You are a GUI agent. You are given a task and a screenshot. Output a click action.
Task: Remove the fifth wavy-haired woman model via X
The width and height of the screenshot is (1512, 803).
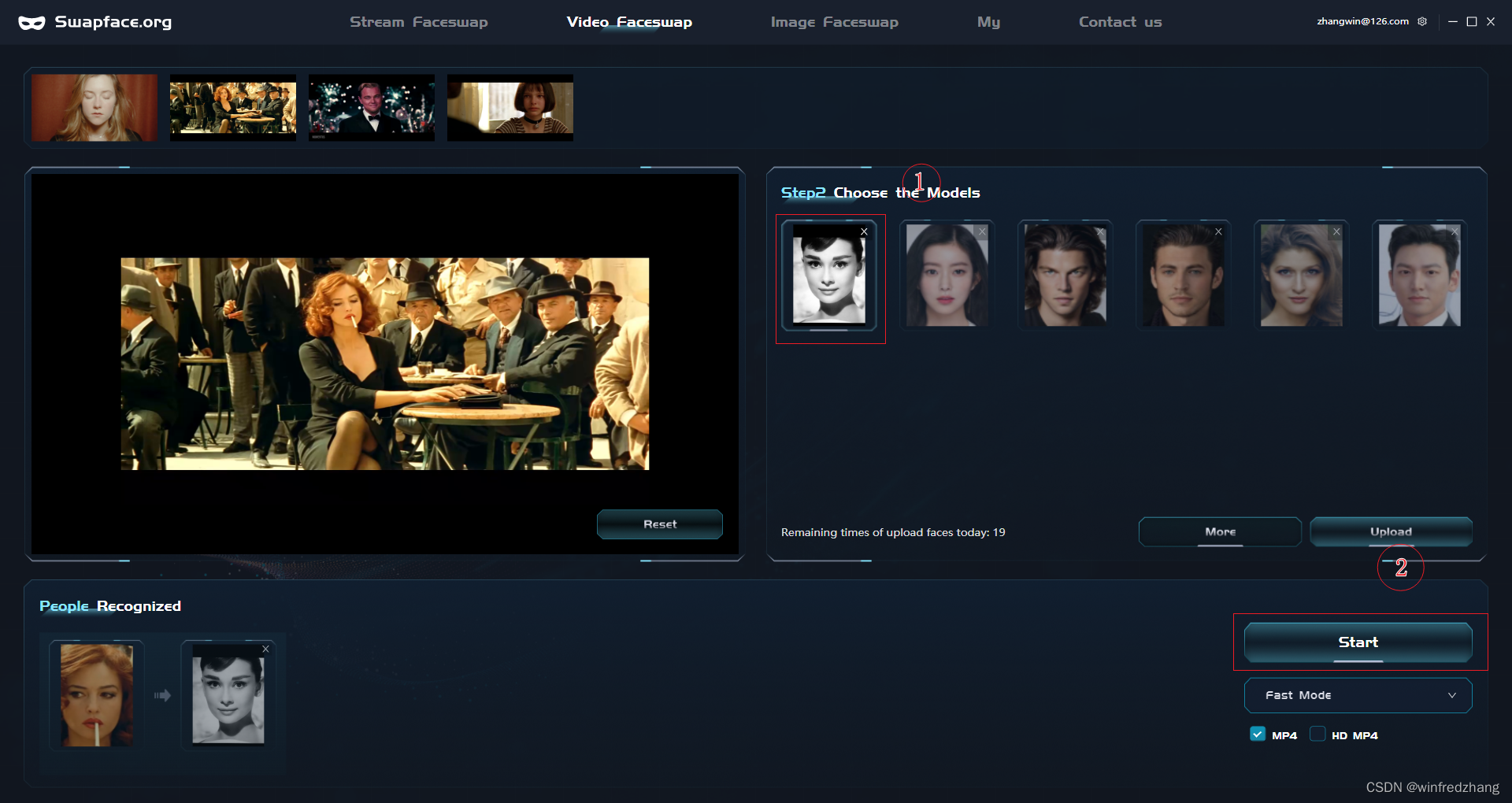click(x=1336, y=231)
